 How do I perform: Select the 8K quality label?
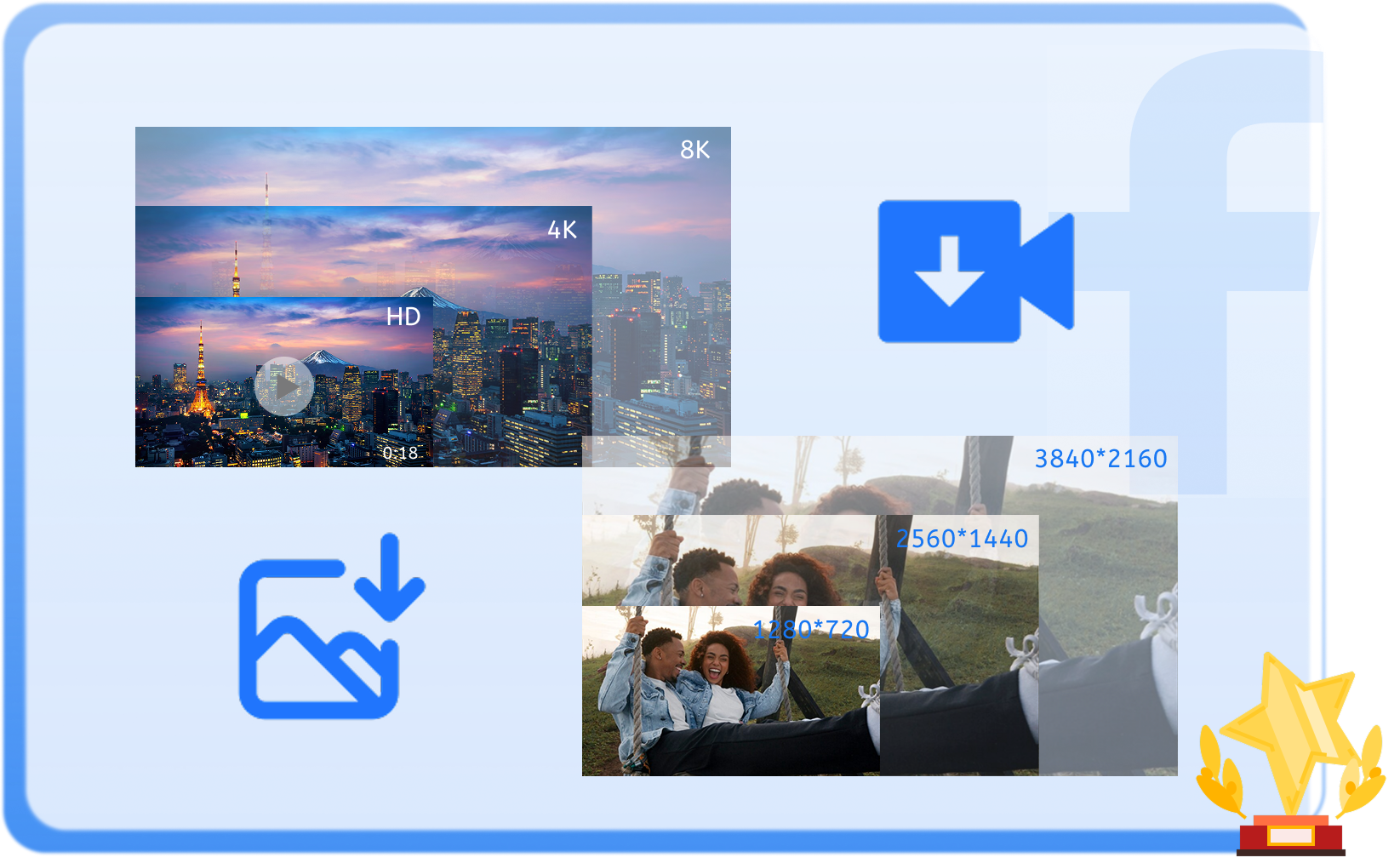694,151
